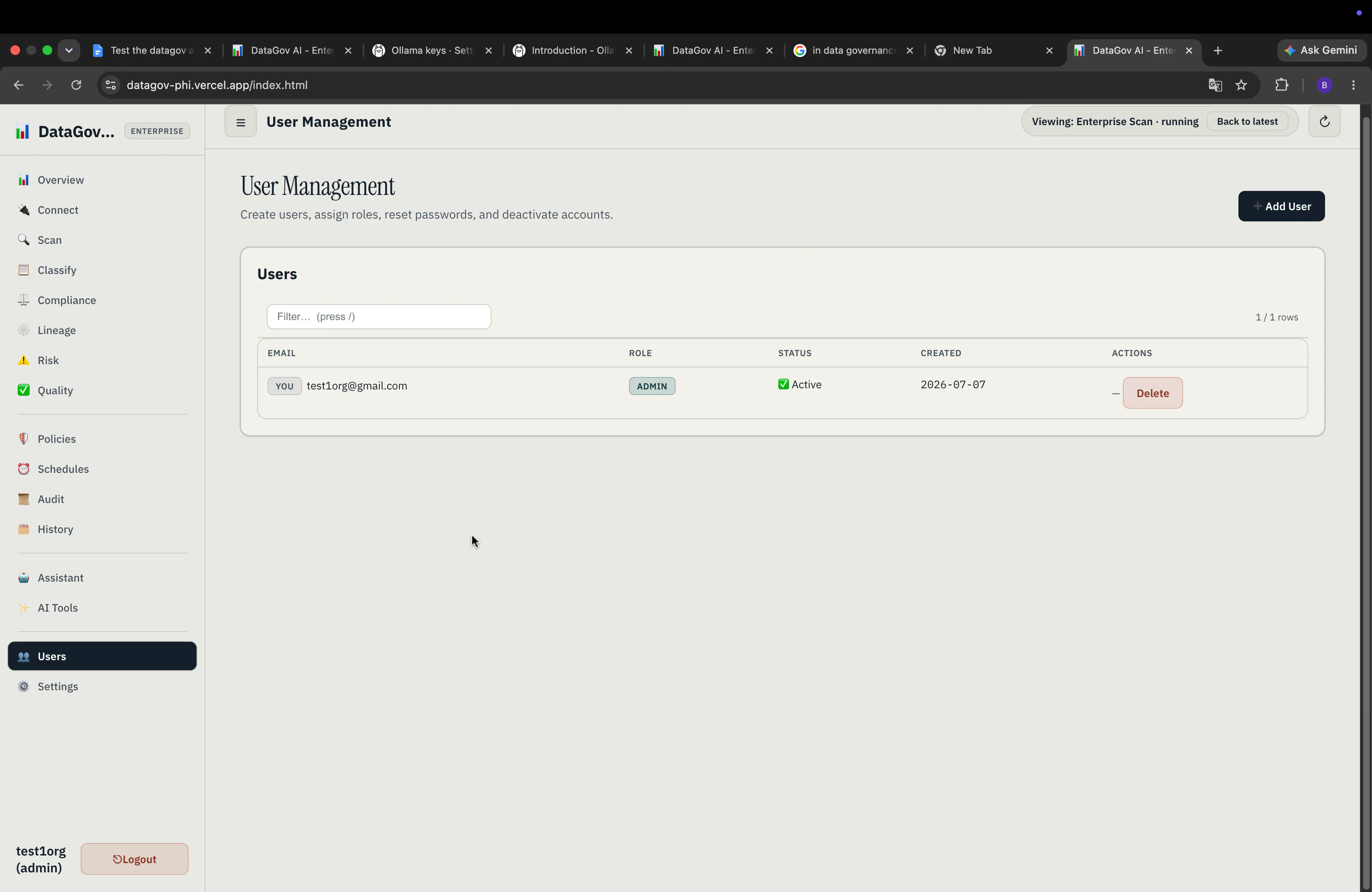Click the Active status cell
This screenshot has width=1372, height=892.
[800, 384]
